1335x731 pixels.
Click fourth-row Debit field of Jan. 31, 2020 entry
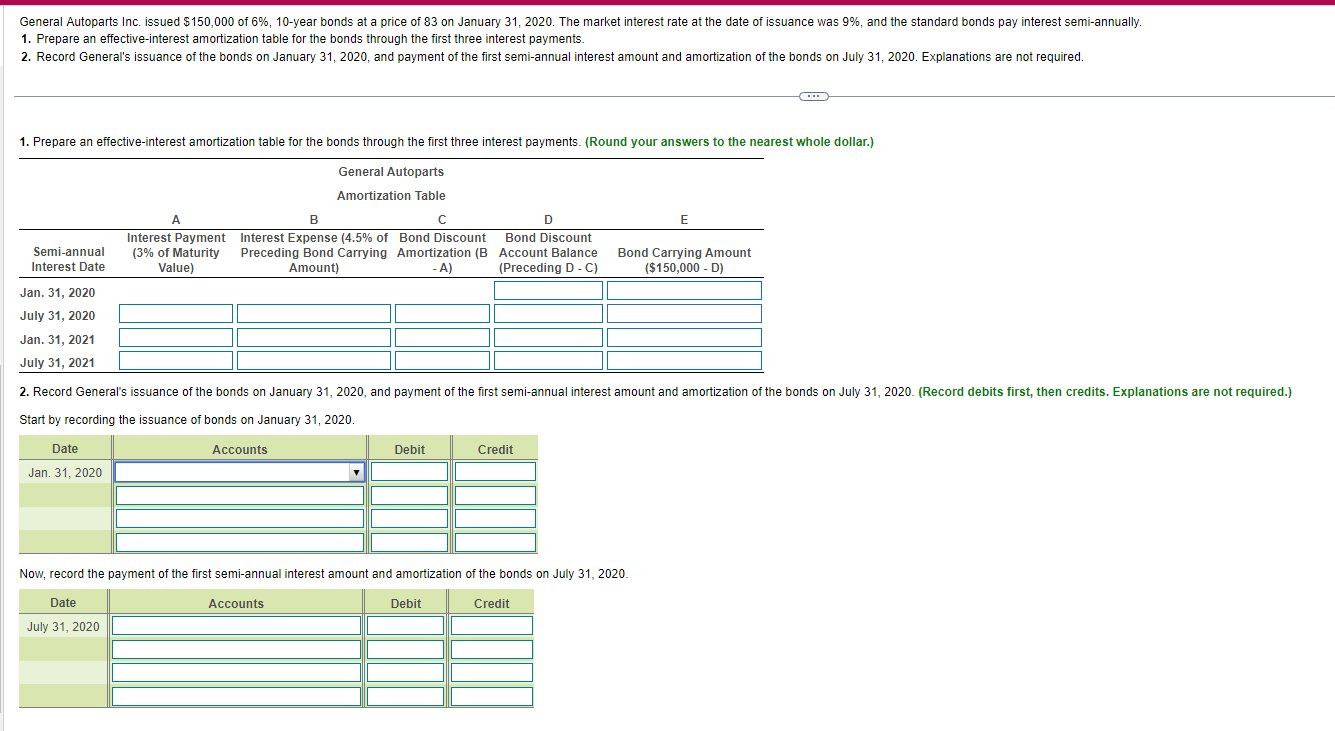point(410,542)
